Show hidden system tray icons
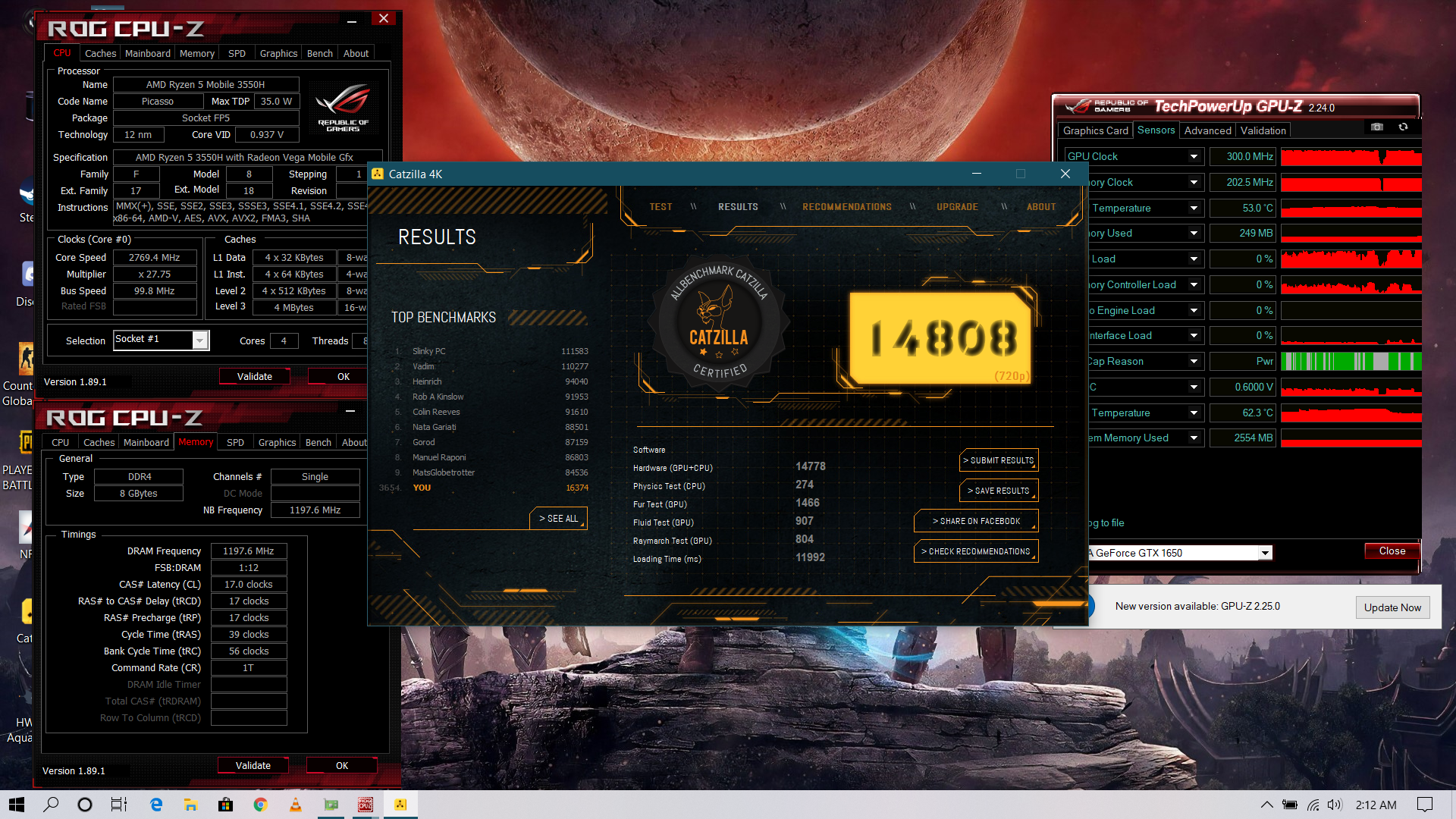The height and width of the screenshot is (819, 1456). pyautogui.click(x=1266, y=805)
